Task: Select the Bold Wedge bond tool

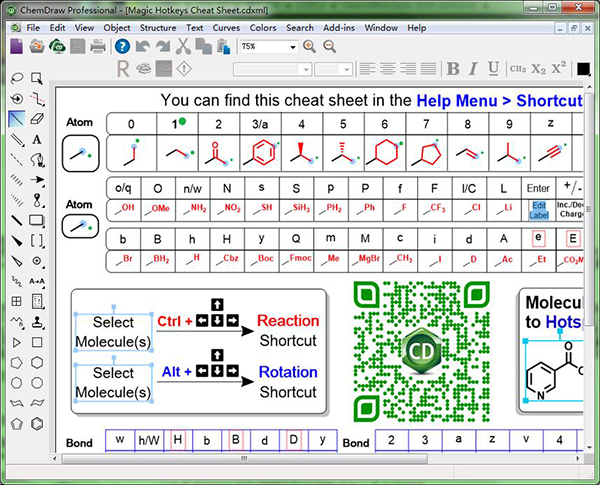Action: pyautogui.click(x=16, y=241)
